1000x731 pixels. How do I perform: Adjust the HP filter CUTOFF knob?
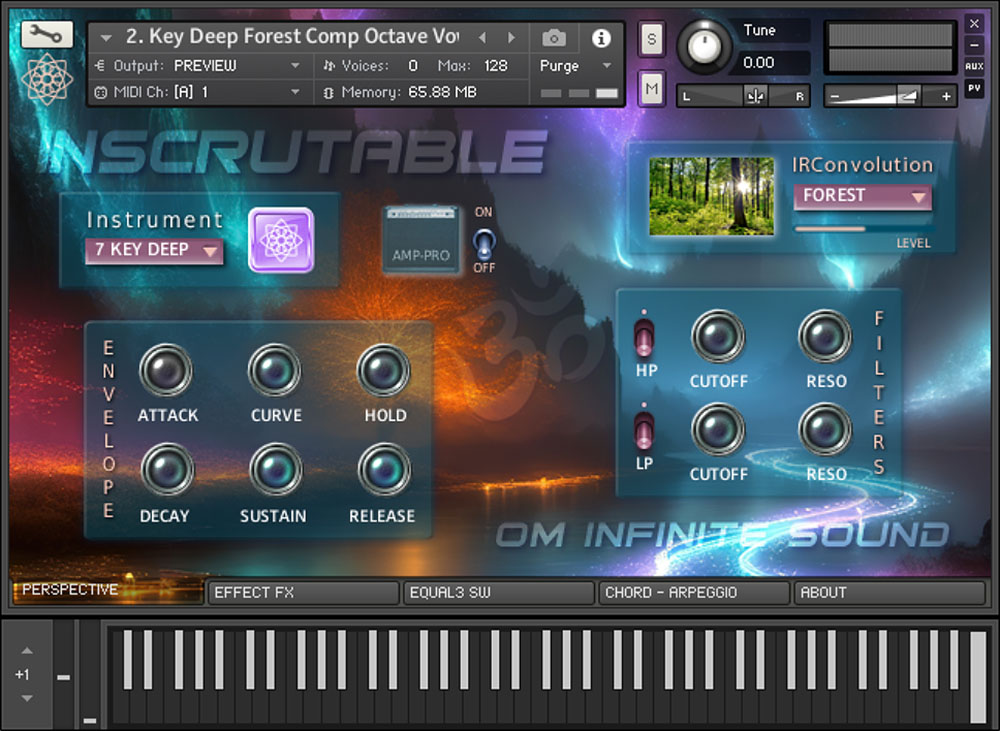718,336
